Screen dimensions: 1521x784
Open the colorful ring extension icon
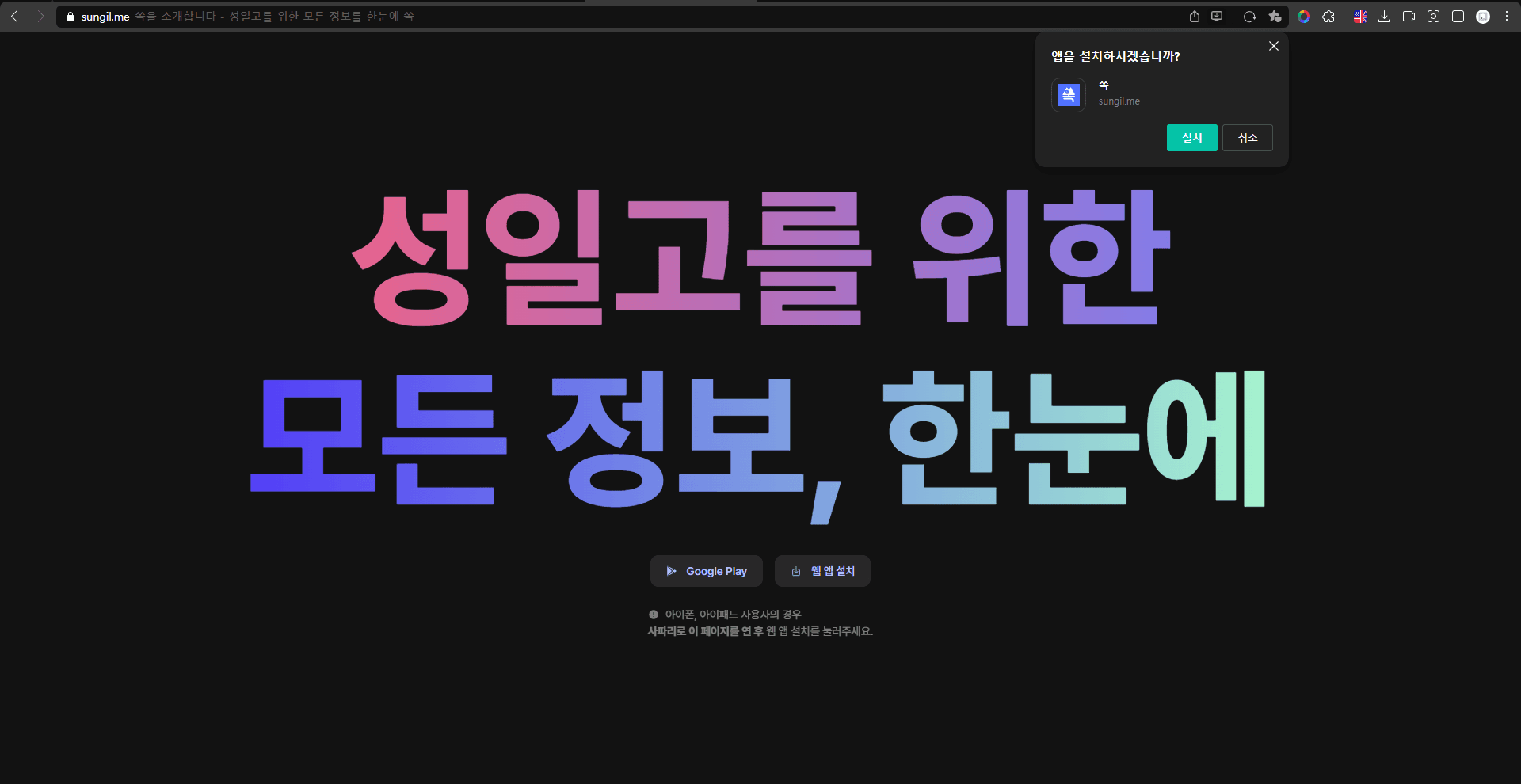coord(1304,17)
